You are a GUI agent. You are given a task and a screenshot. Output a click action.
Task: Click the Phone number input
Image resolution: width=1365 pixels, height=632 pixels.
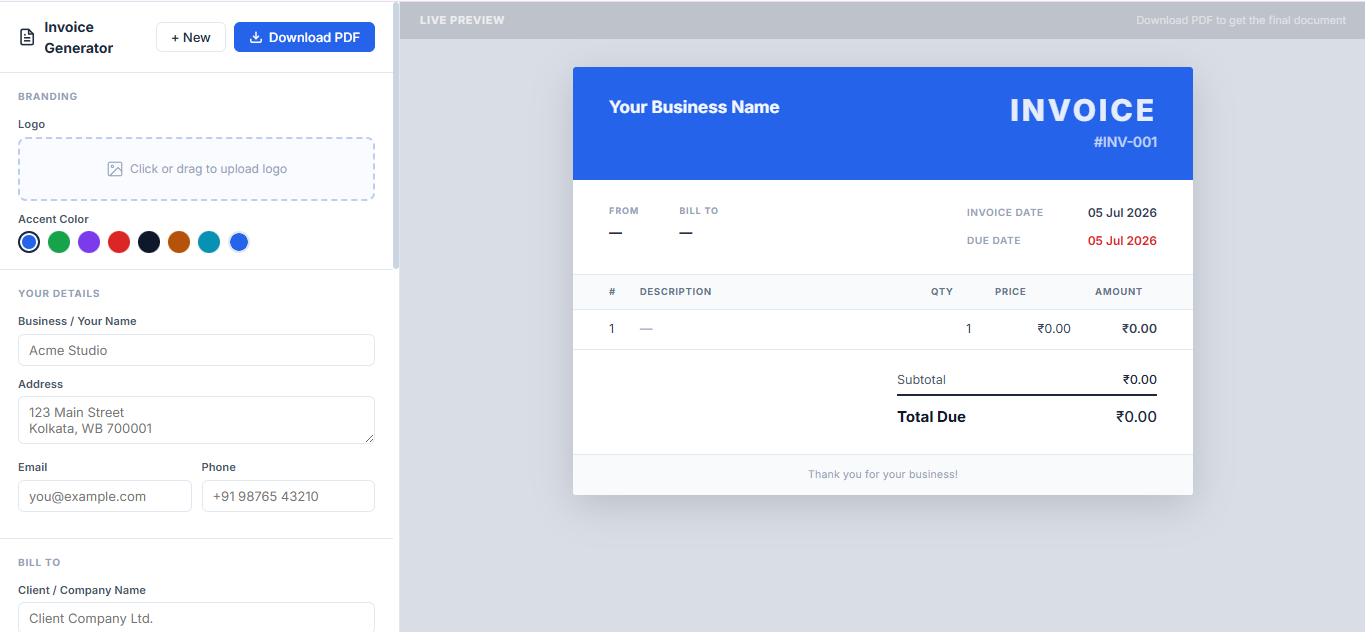(288, 496)
